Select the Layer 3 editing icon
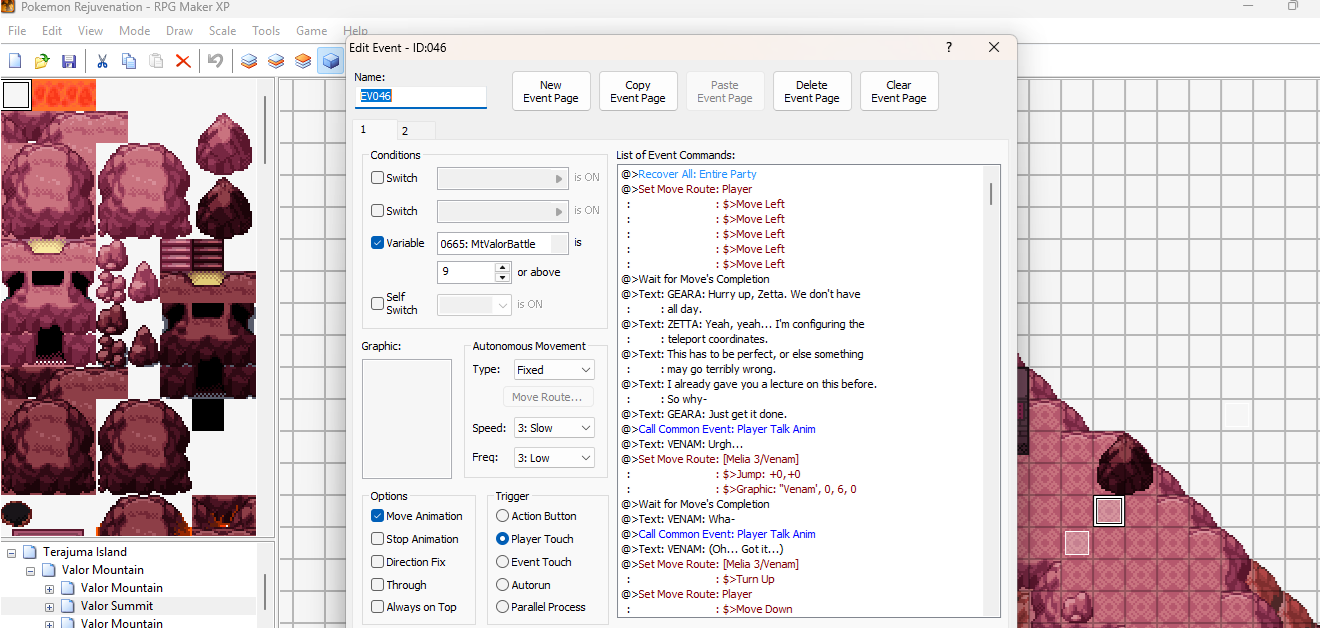The width and height of the screenshot is (1320, 628). [x=303, y=61]
